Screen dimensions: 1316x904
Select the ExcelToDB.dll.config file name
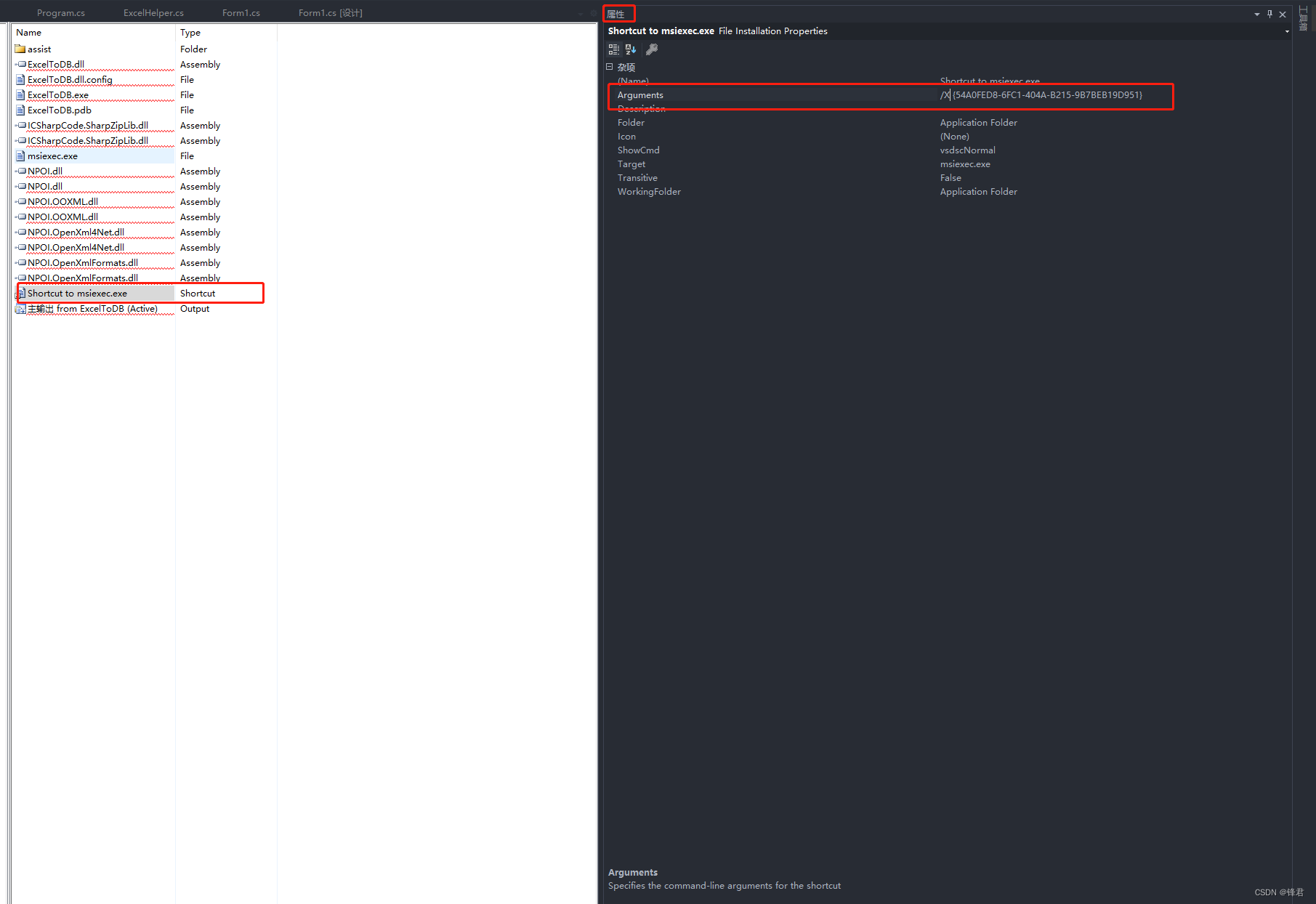[x=70, y=80]
